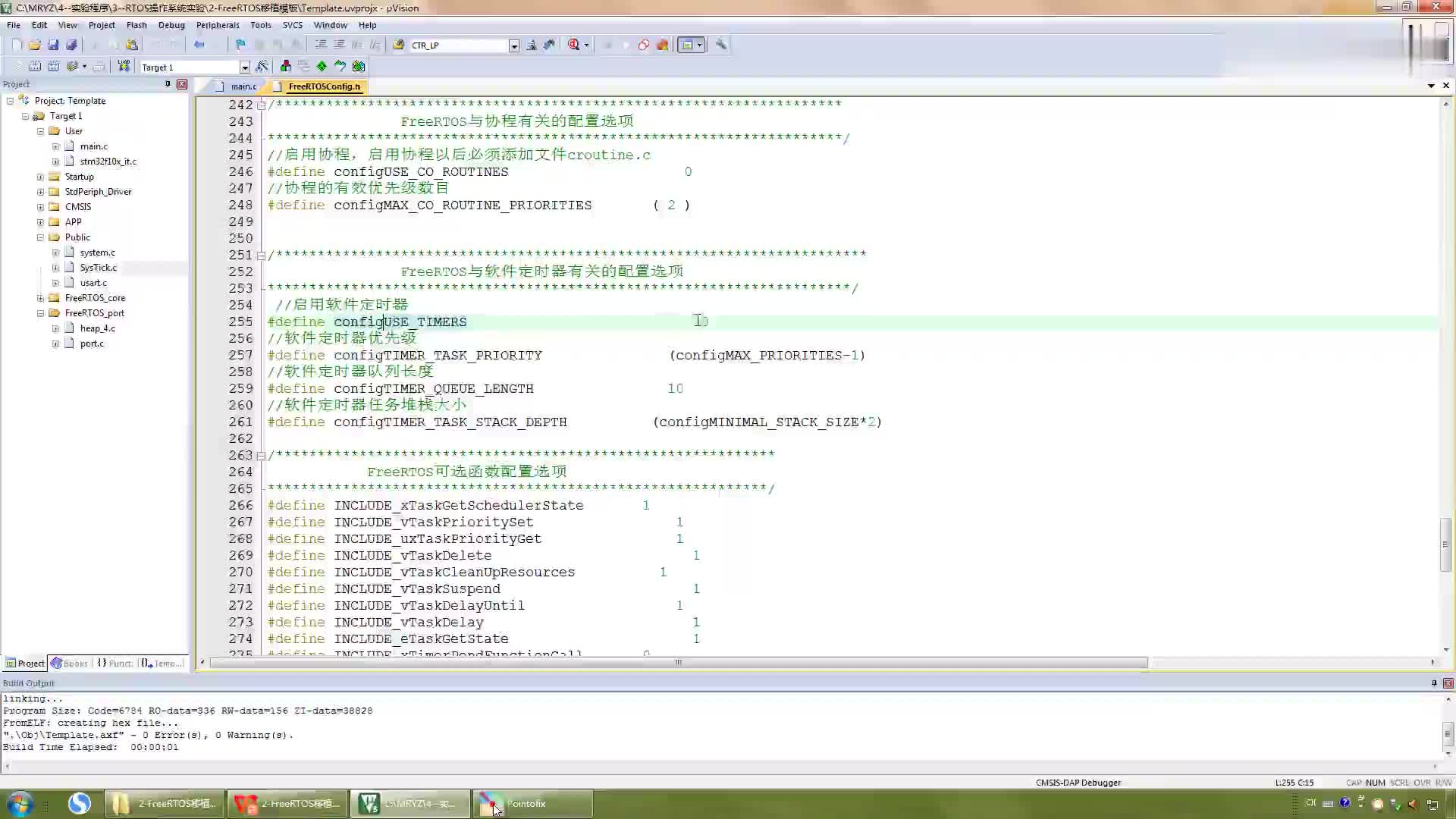Open debug magnifier dropdown arrow
This screenshot has width=1456, height=819.
(x=586, y=45)
